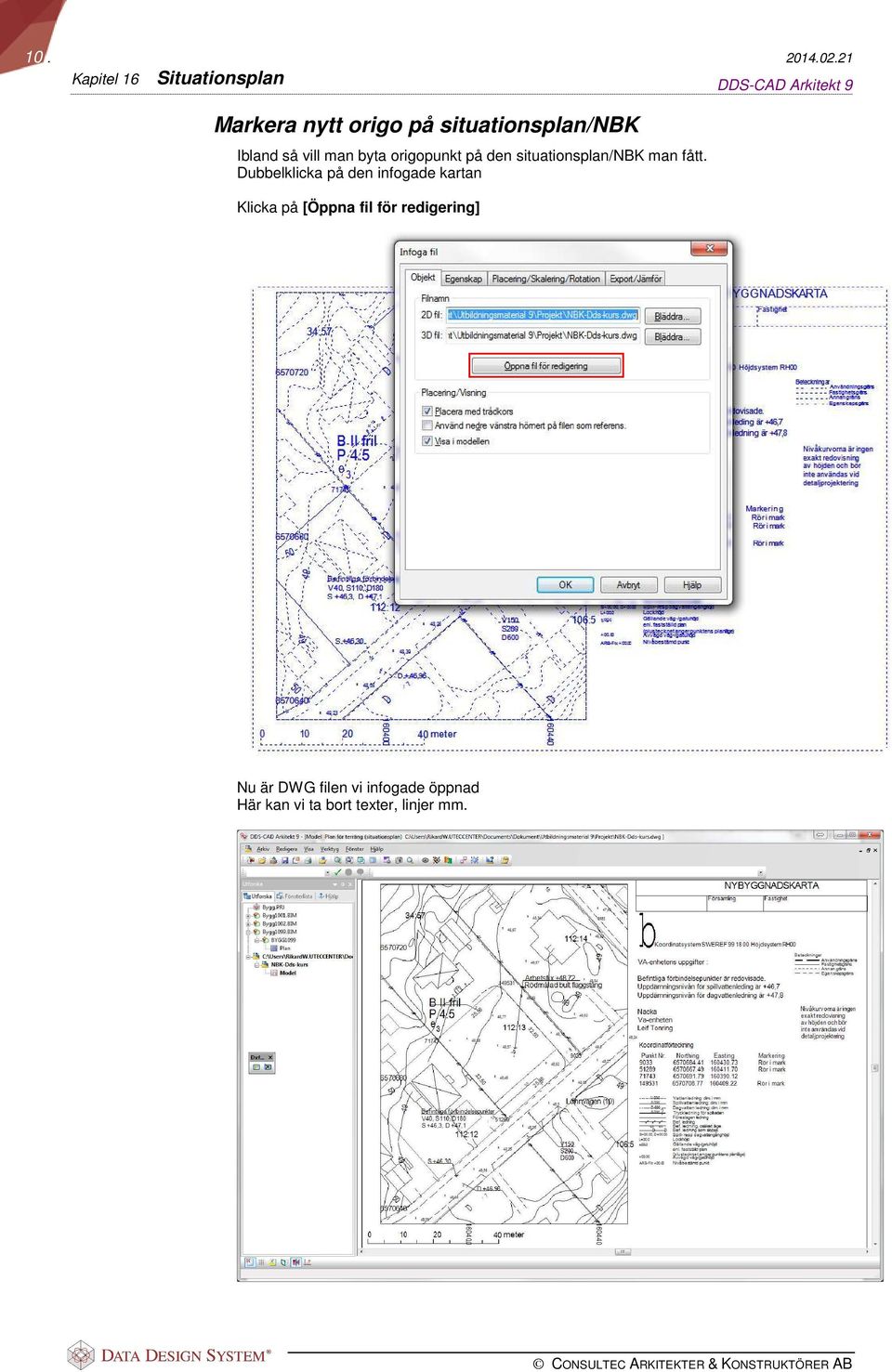Select the Objekt tab in Infoga fil
892x1372 pixels.
(423, 277)
